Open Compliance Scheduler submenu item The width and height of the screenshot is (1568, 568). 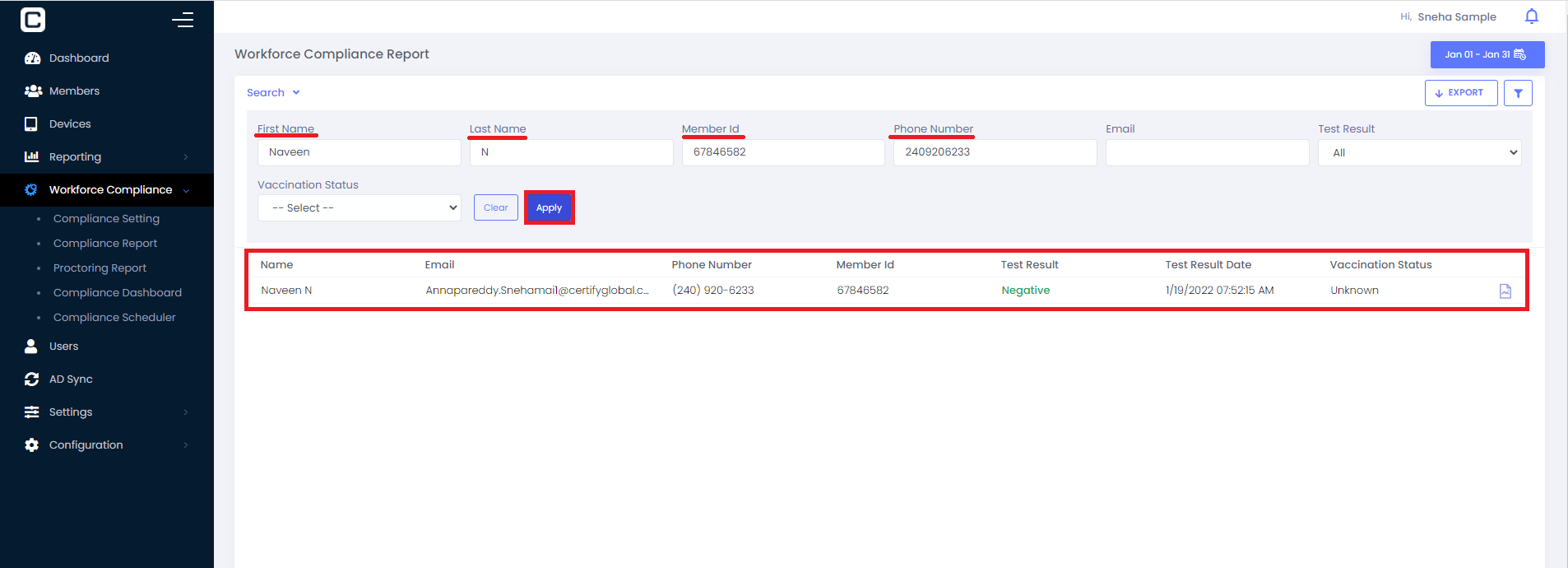tap(114, 318)
